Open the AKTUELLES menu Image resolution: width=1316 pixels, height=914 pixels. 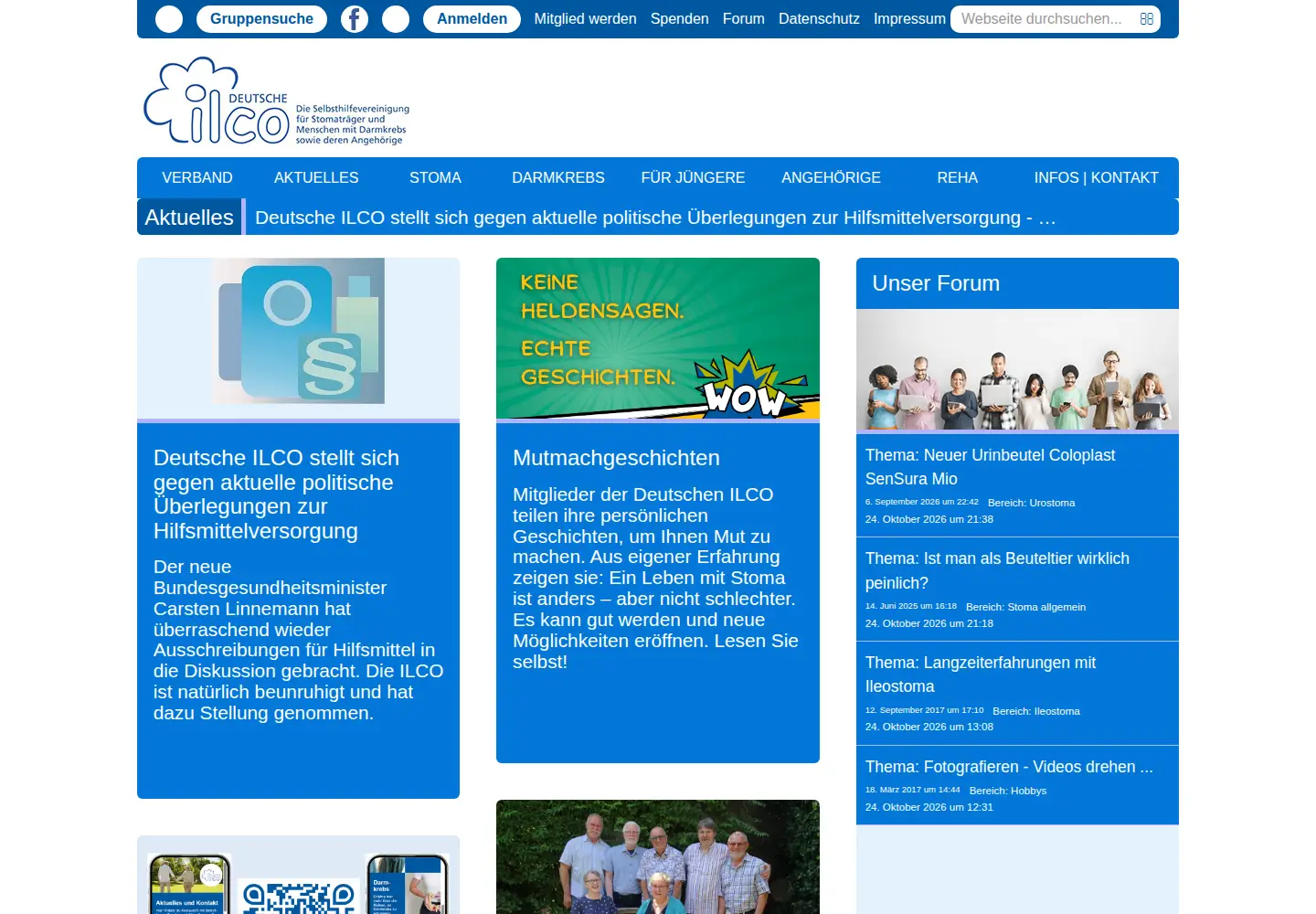coord(316,178)
